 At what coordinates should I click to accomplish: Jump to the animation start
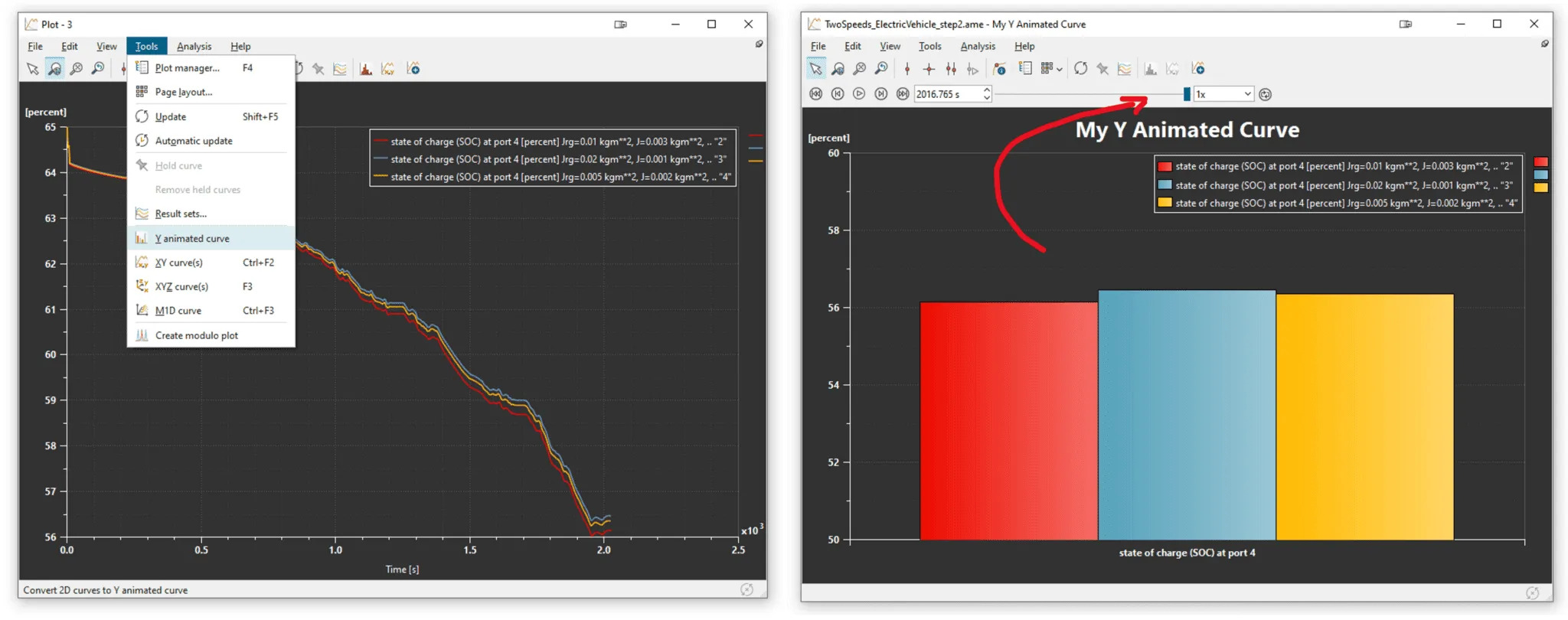click(x=816, y=94)
